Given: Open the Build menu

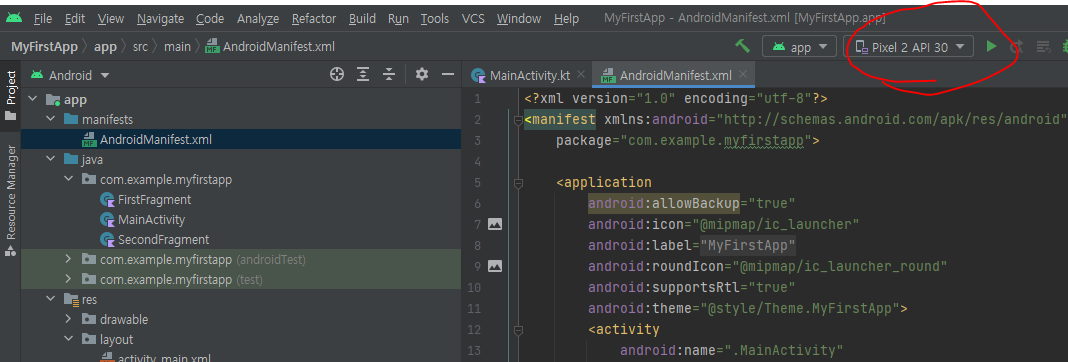Looking at the screenshot, I should pos(362,18).
